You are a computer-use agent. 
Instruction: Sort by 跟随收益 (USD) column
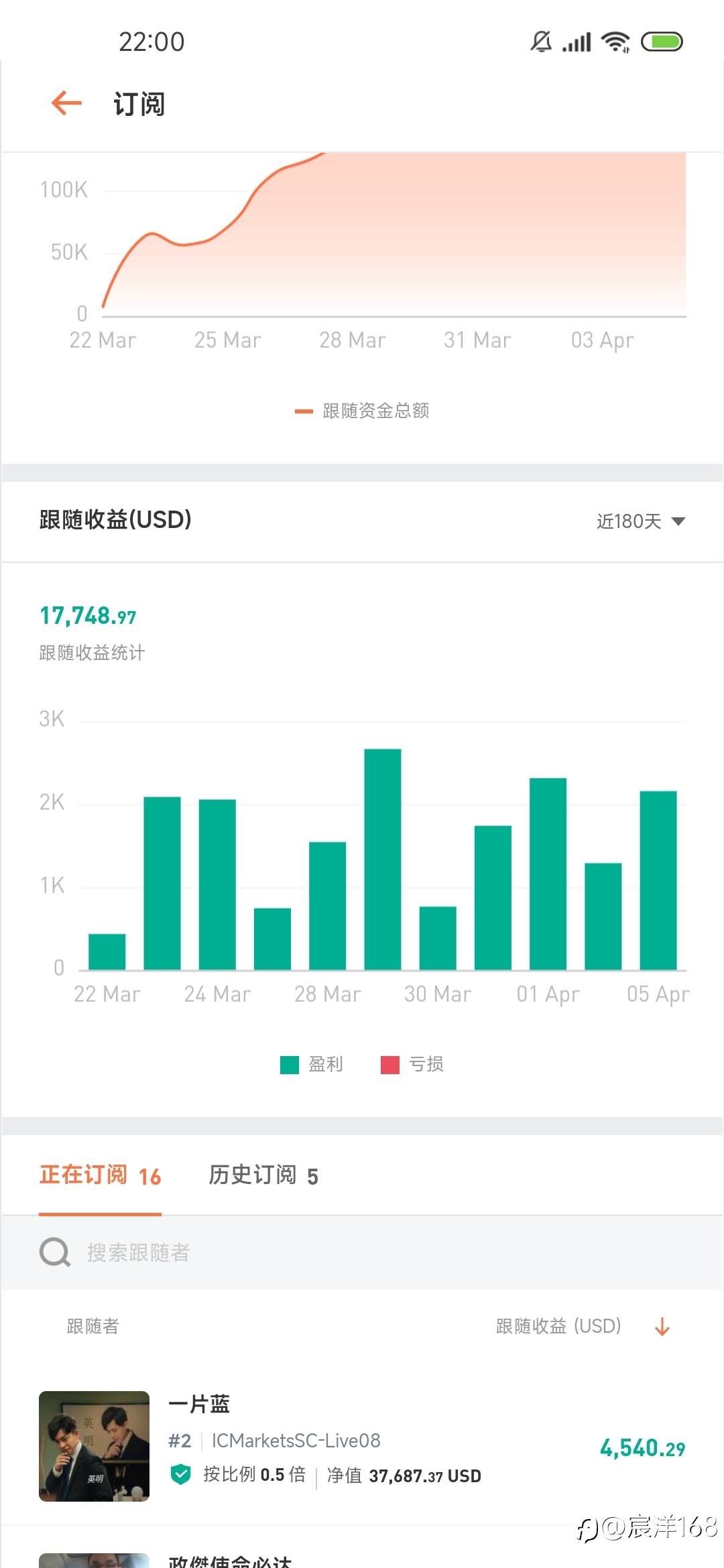click(x=558, y=1326)
